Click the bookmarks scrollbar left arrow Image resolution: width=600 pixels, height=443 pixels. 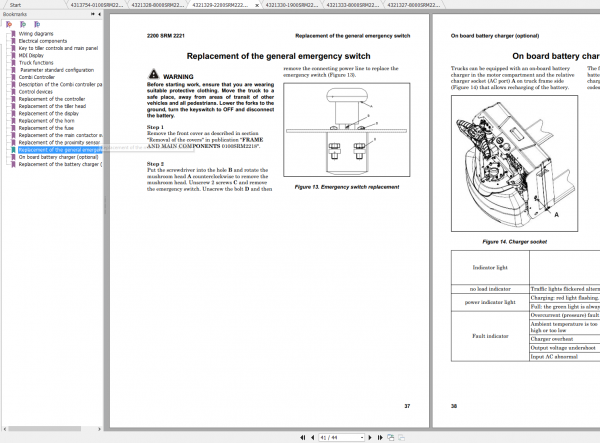click(x=5, y=429)
